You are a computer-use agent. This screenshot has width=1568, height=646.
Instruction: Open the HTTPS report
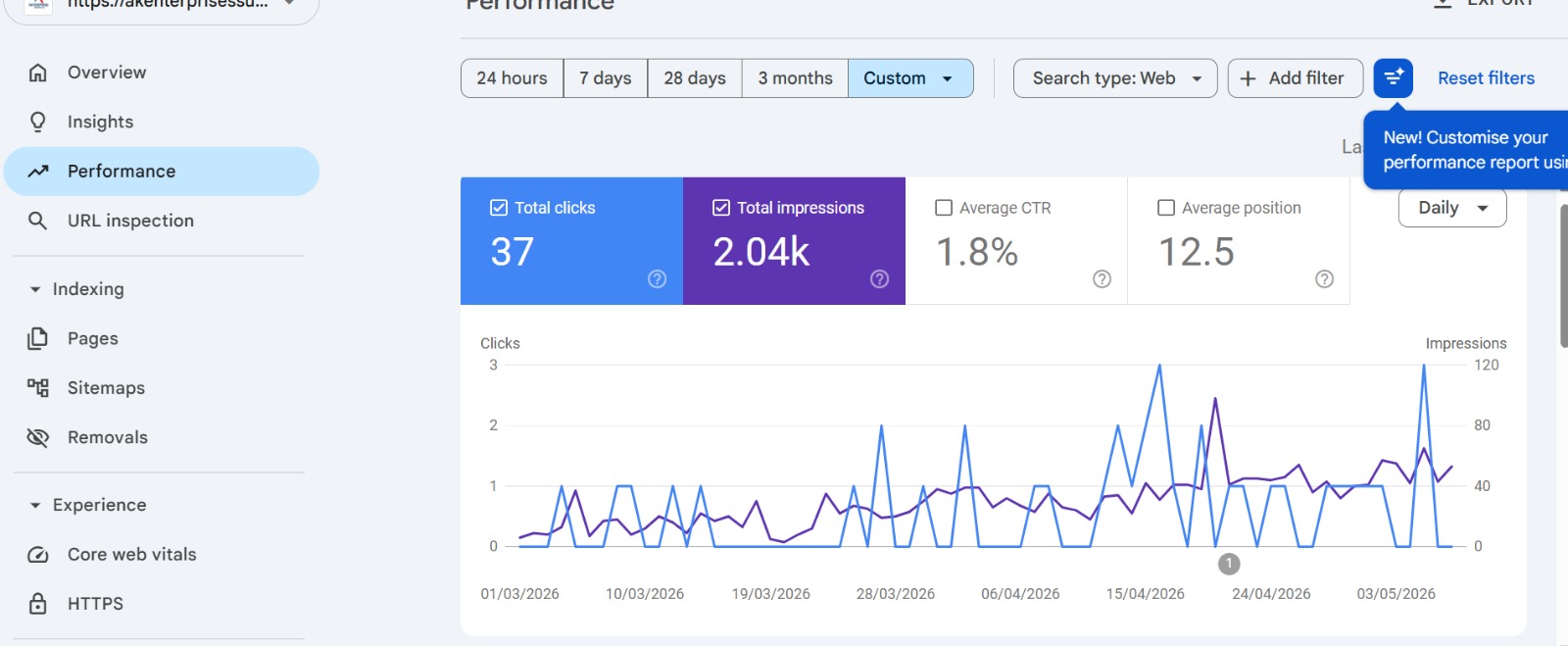(162, 604)
